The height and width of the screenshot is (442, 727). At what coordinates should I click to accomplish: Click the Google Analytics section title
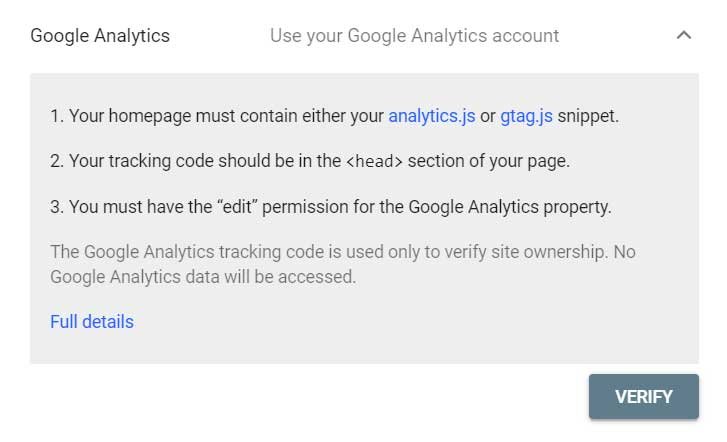(100, 36)
